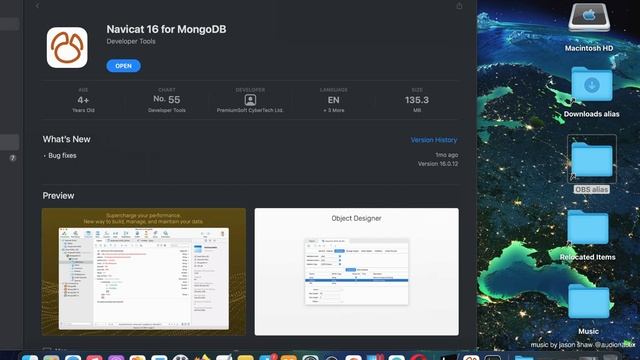Viewport: 640px width, 360px height.
Task: Click the 'EN' language value
Action: (333, 100)
